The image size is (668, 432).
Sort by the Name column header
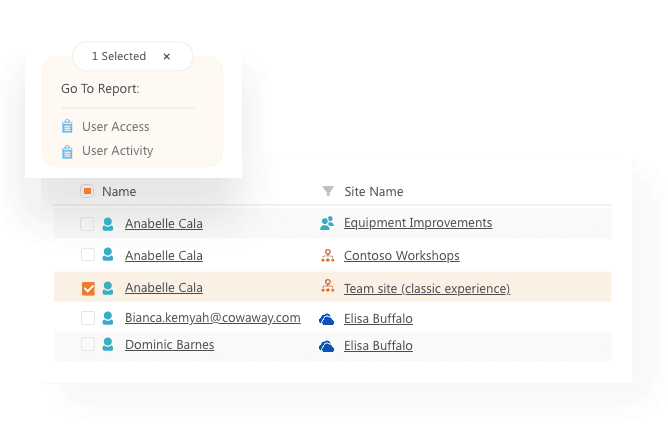[x=119, y=191]
